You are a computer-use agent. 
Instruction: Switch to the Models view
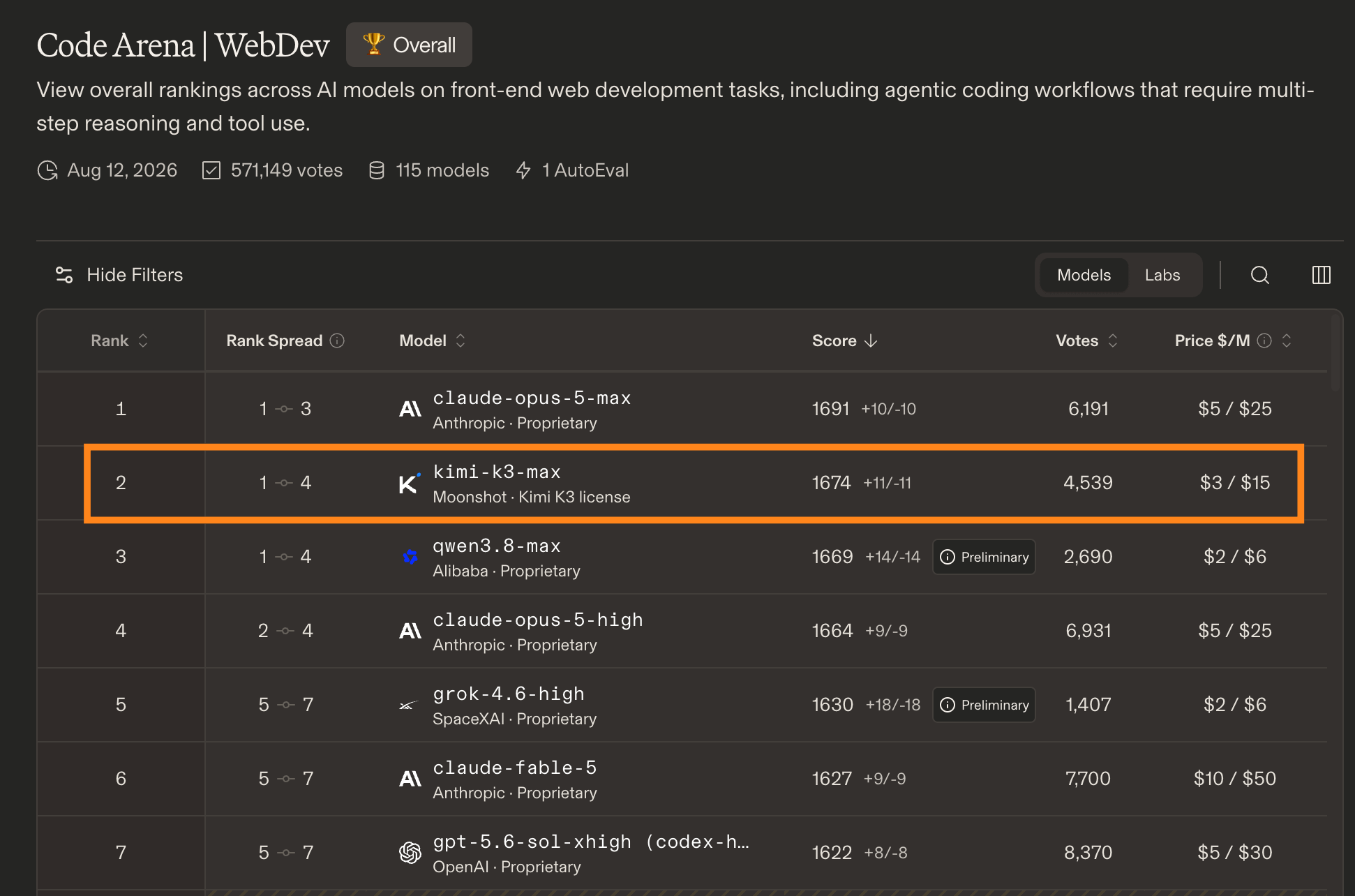[1084, 275]
